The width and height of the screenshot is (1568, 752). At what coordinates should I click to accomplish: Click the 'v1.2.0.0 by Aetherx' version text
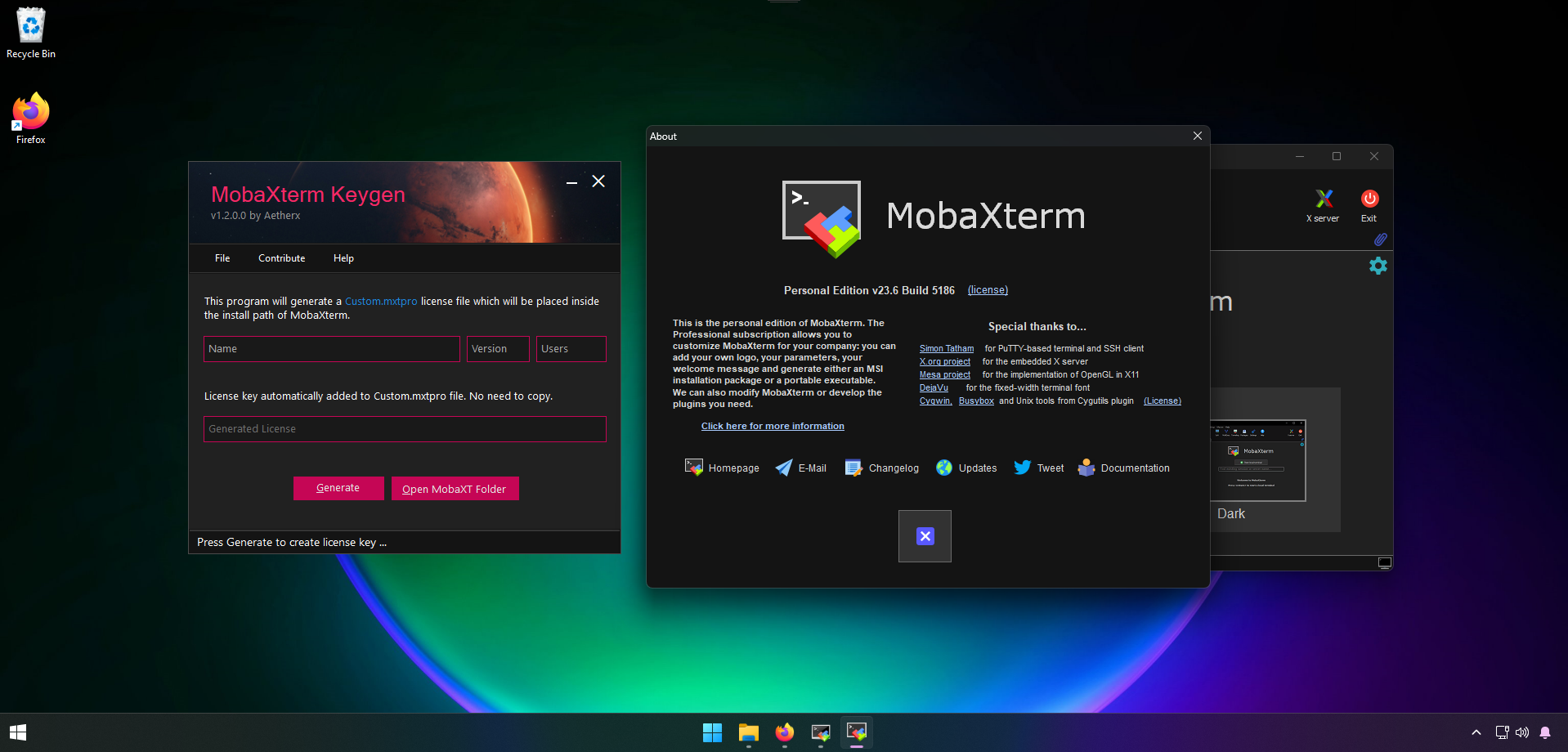coord(255,216)
